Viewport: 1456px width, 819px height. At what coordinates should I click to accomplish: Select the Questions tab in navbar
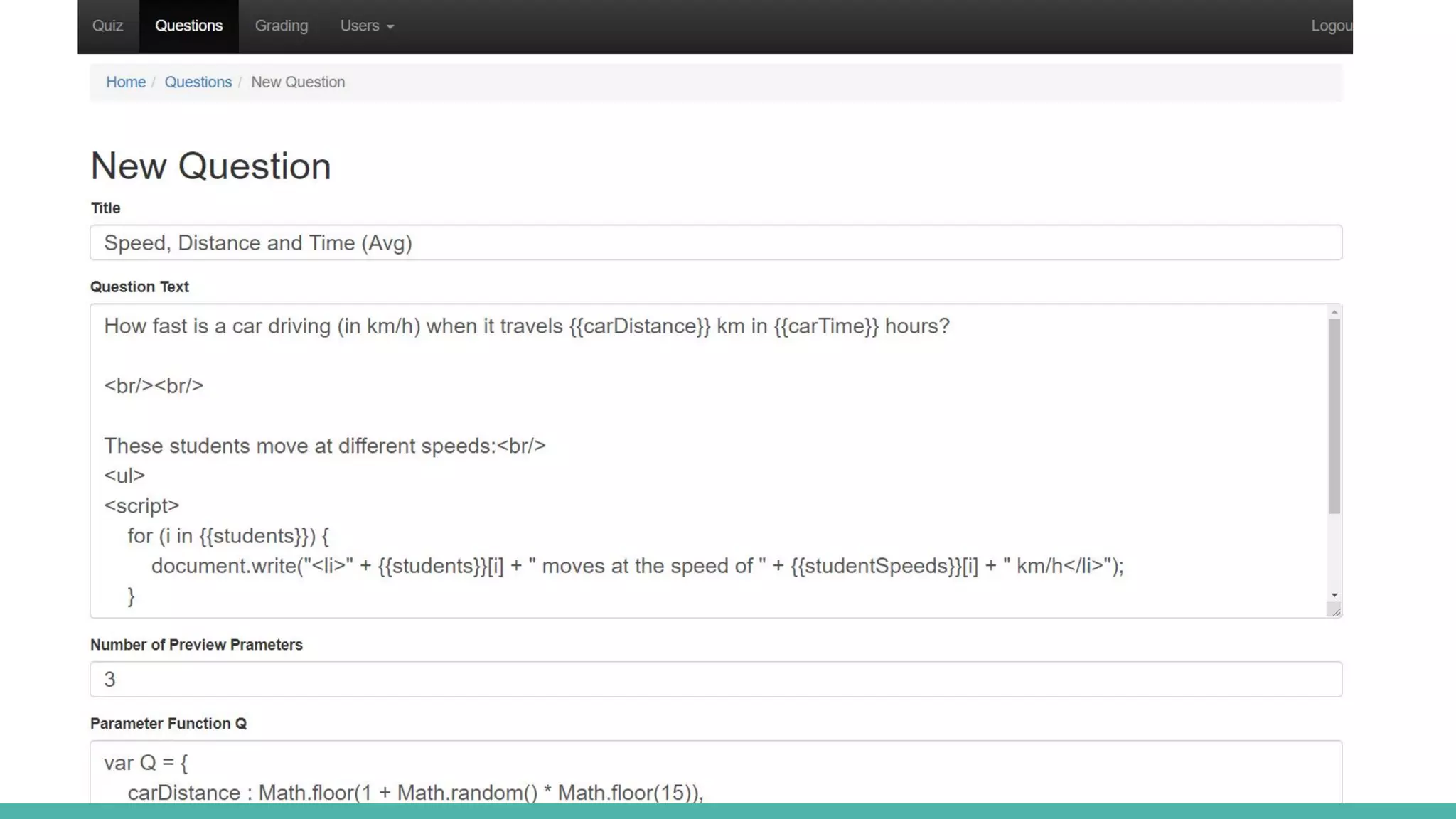click(188, 26)
